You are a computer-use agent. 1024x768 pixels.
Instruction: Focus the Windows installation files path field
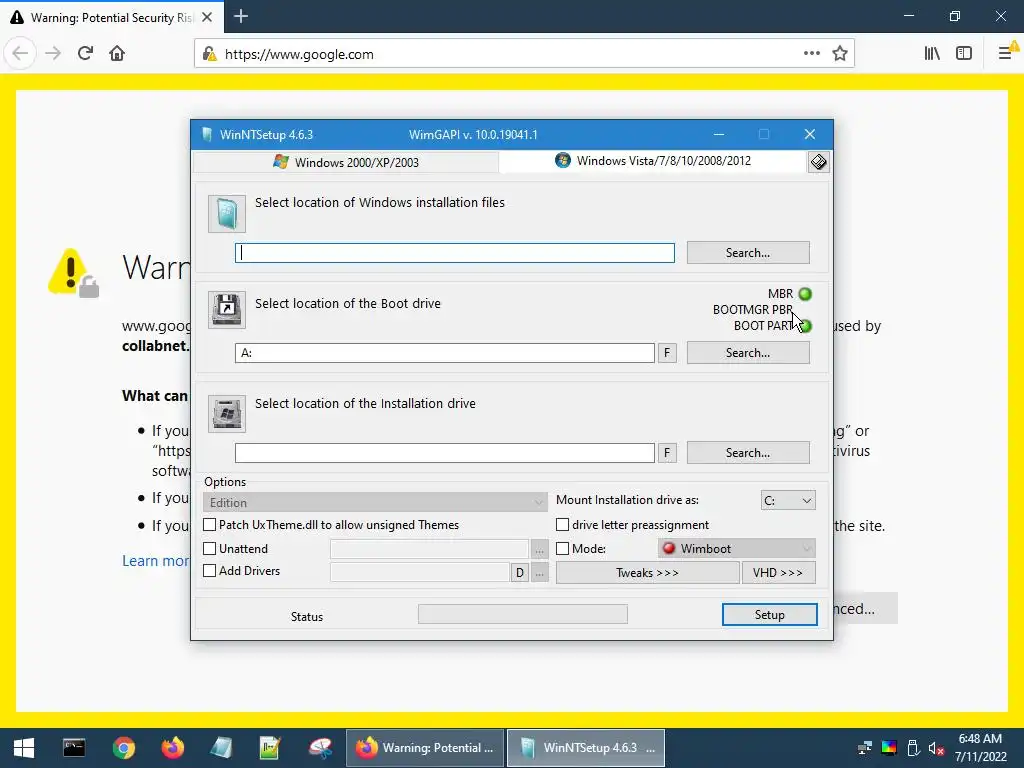coord(455,253)
